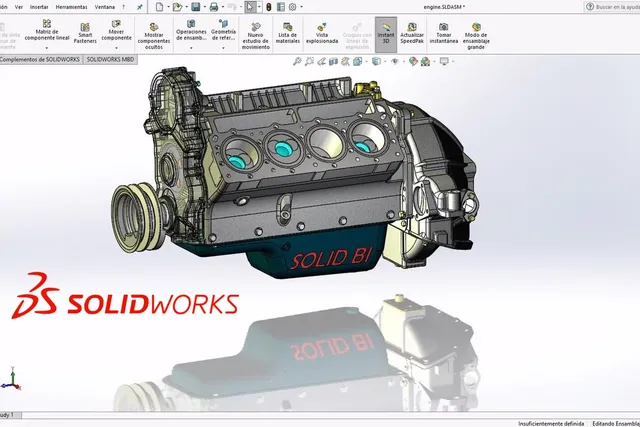Open dropdown arrow next to New icon
This screenshot has height=427, width=640.
pyautogui.click(x=168, y=7)
